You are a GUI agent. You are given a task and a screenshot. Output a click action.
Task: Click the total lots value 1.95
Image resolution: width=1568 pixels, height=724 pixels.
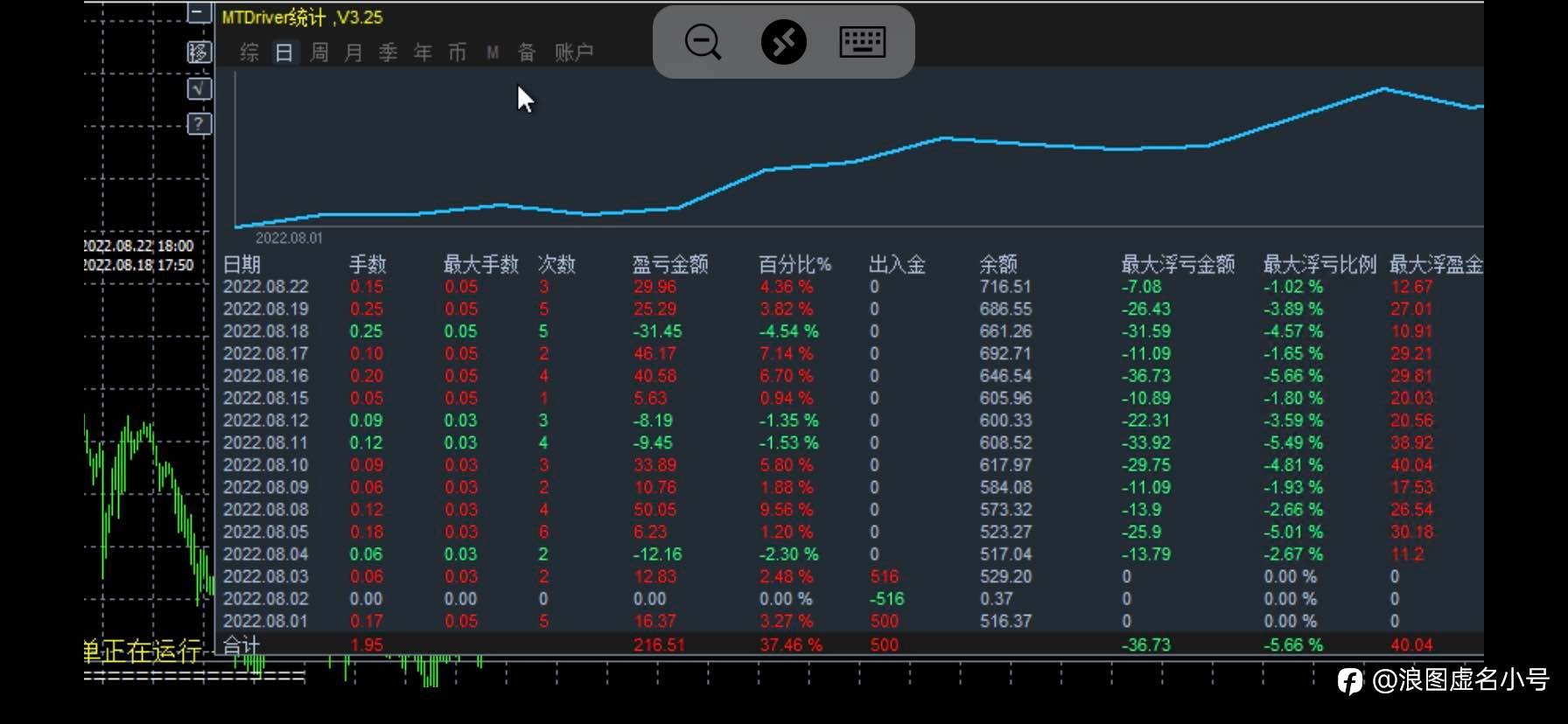click(367, 645)
